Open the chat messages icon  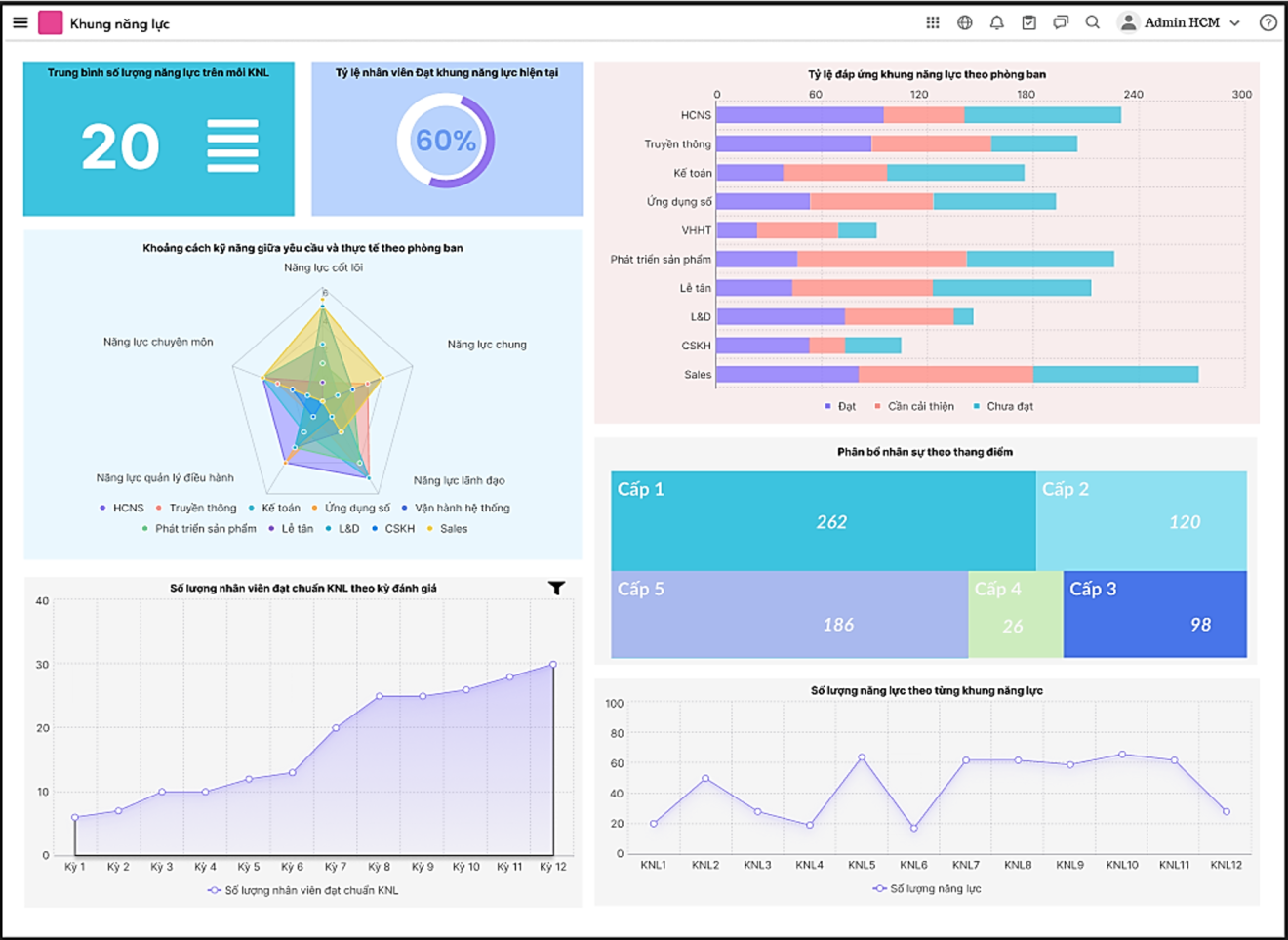pyautogui.click(x=1061, y=22)
